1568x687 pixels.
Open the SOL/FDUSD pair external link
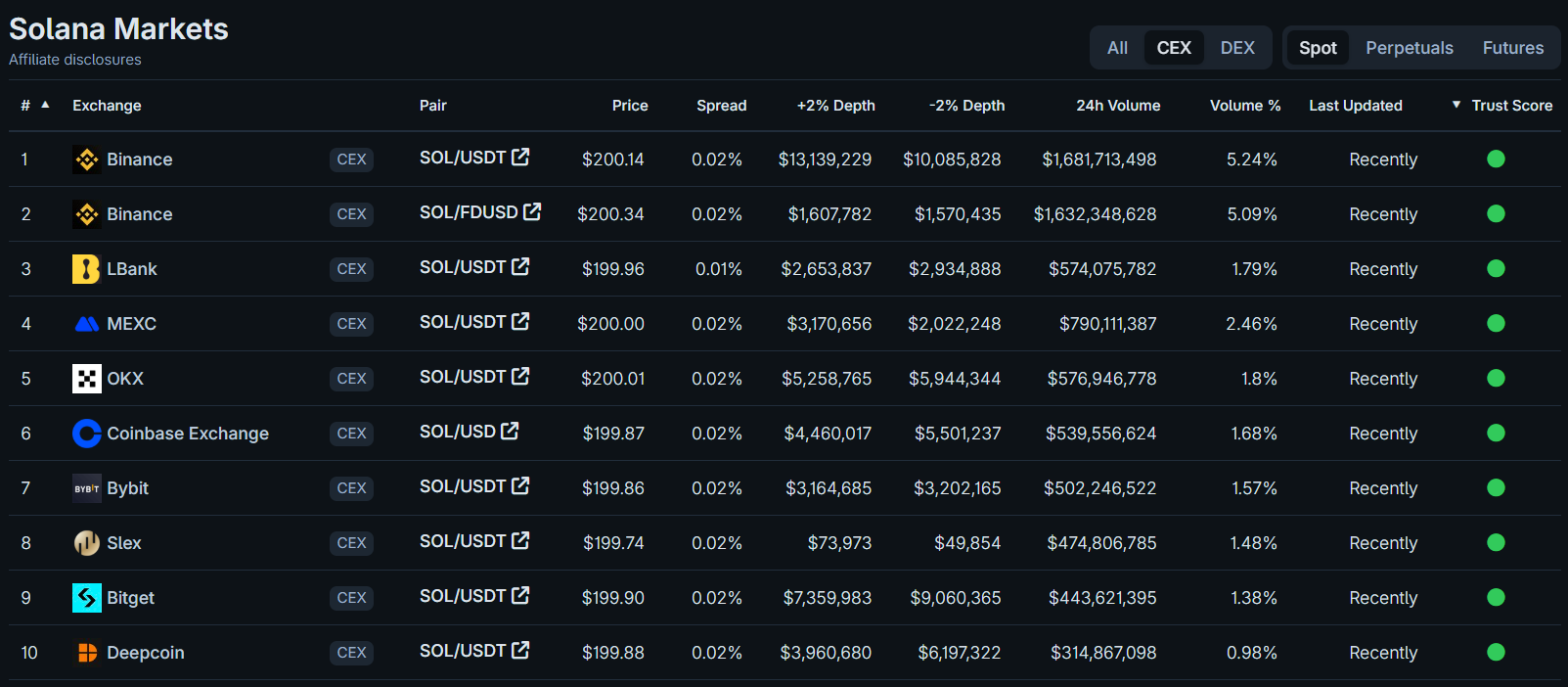[533, 210]
